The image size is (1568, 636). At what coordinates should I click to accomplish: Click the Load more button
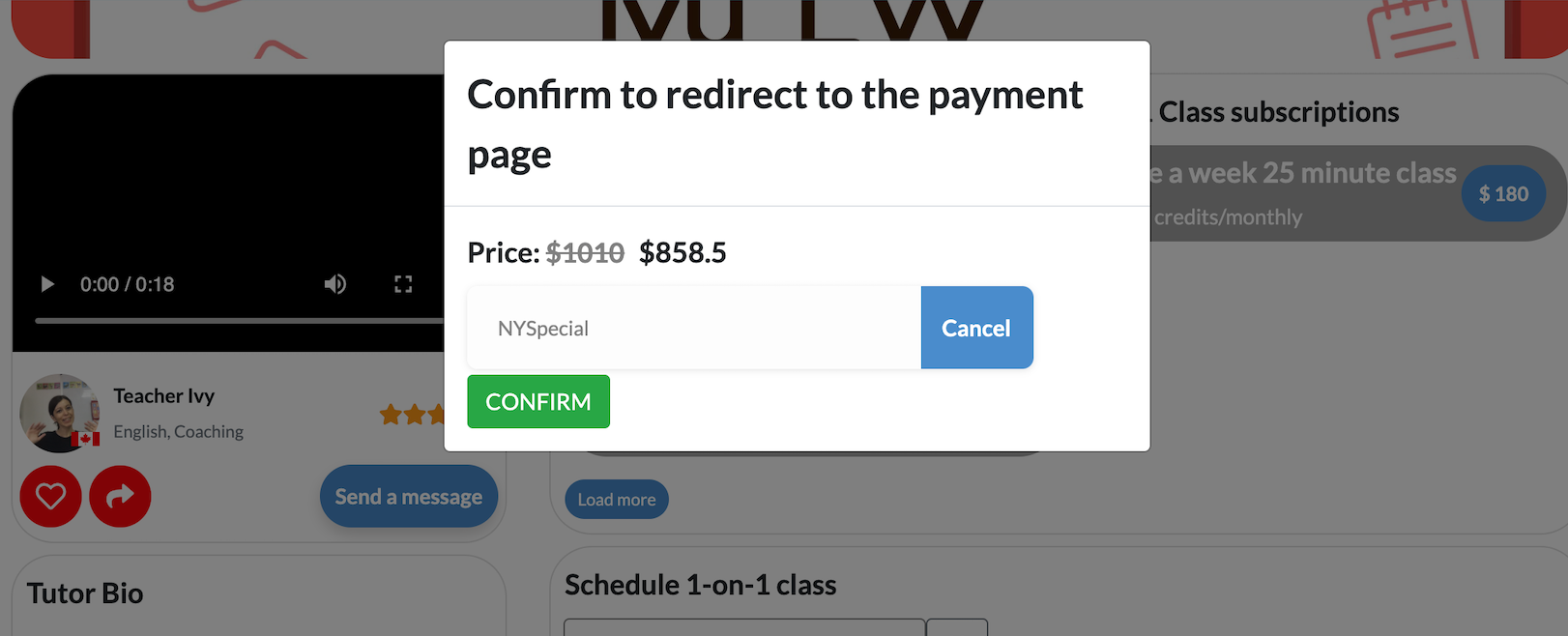click(x=617, y=500)
